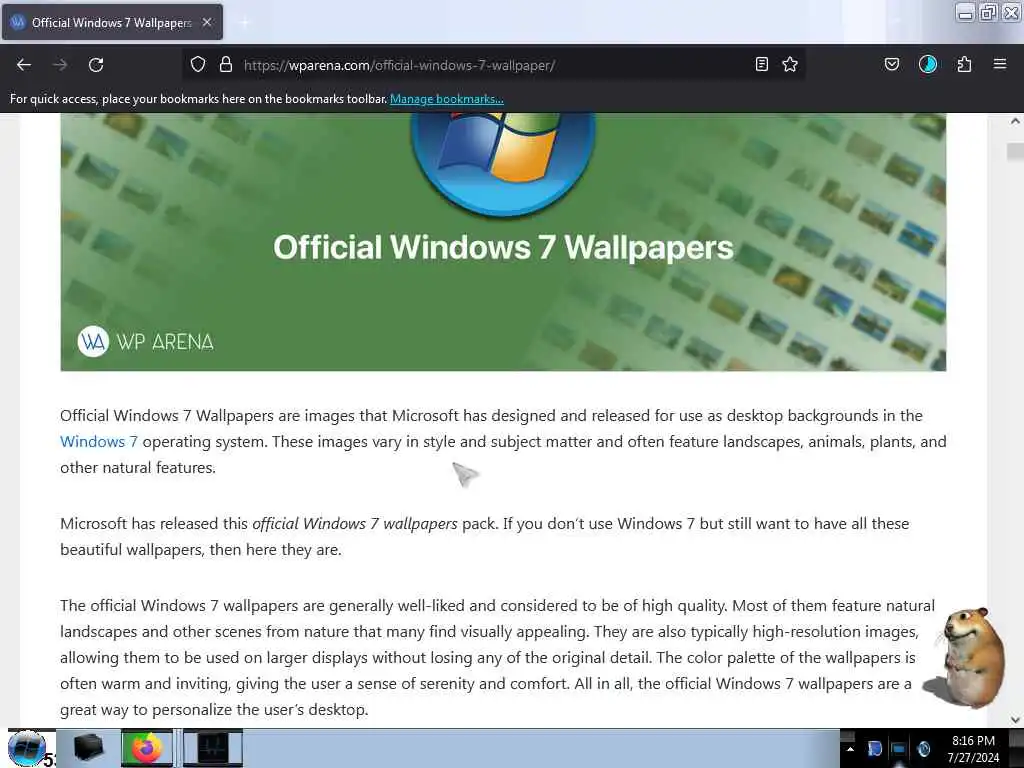Click the page scrollbar up arrow
Image resolution: width=1024 pixels, height=768 pixels.
[1015, 121]
